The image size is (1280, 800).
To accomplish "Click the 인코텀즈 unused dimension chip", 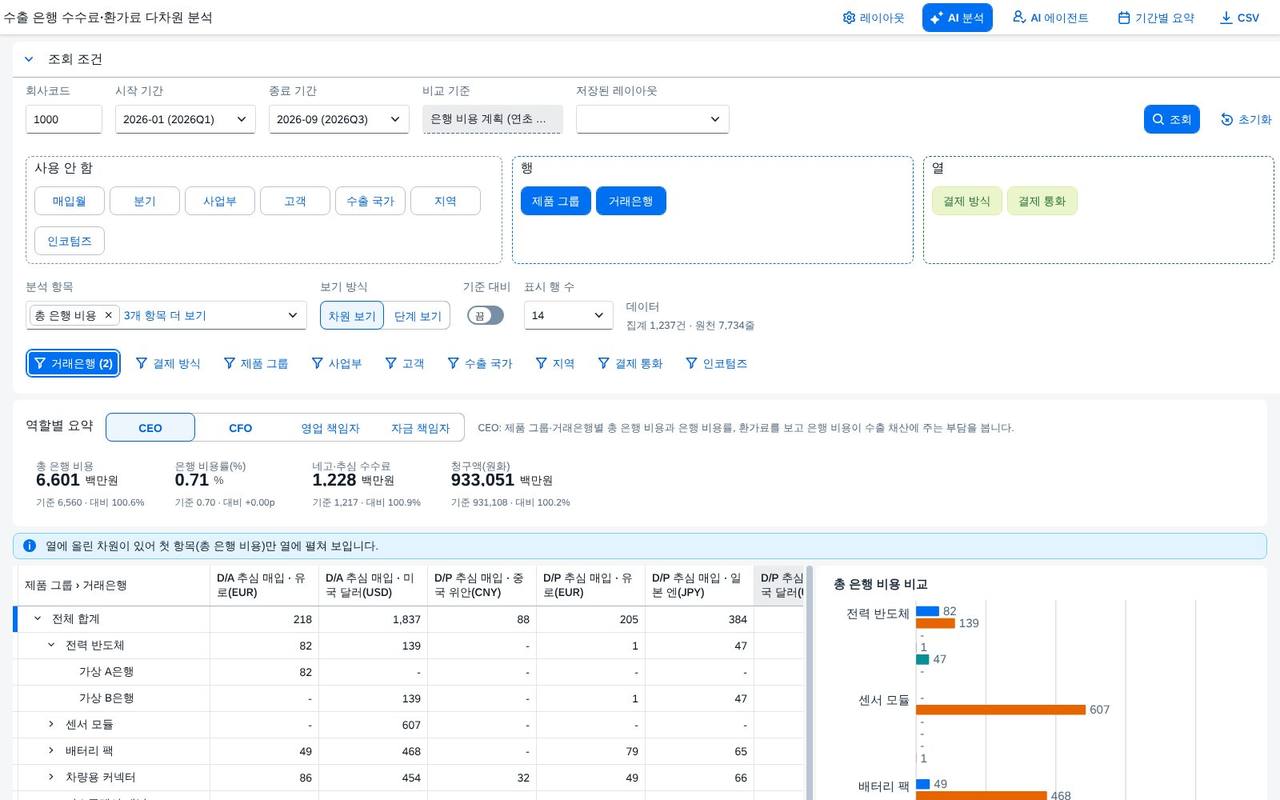I will (69, 241).
